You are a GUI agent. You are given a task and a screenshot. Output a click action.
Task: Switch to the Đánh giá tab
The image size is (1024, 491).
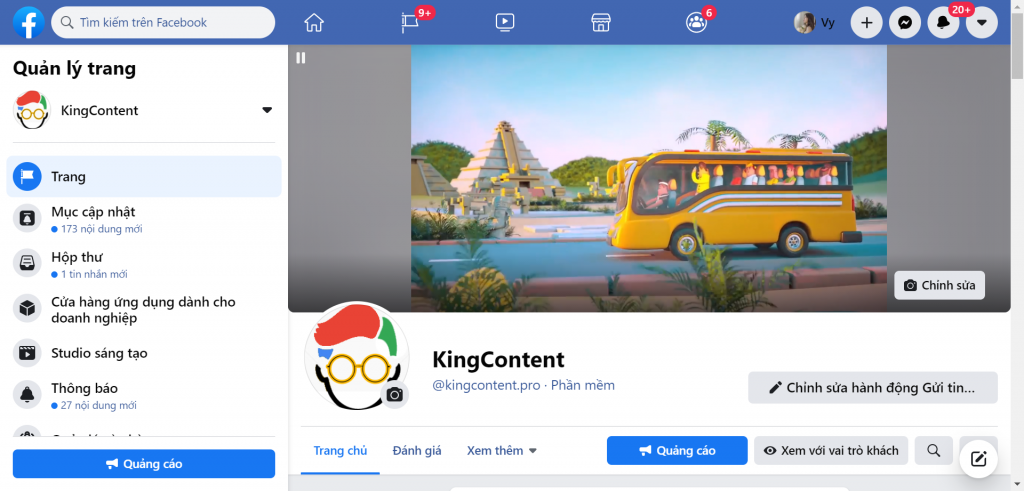coord(417,451)
